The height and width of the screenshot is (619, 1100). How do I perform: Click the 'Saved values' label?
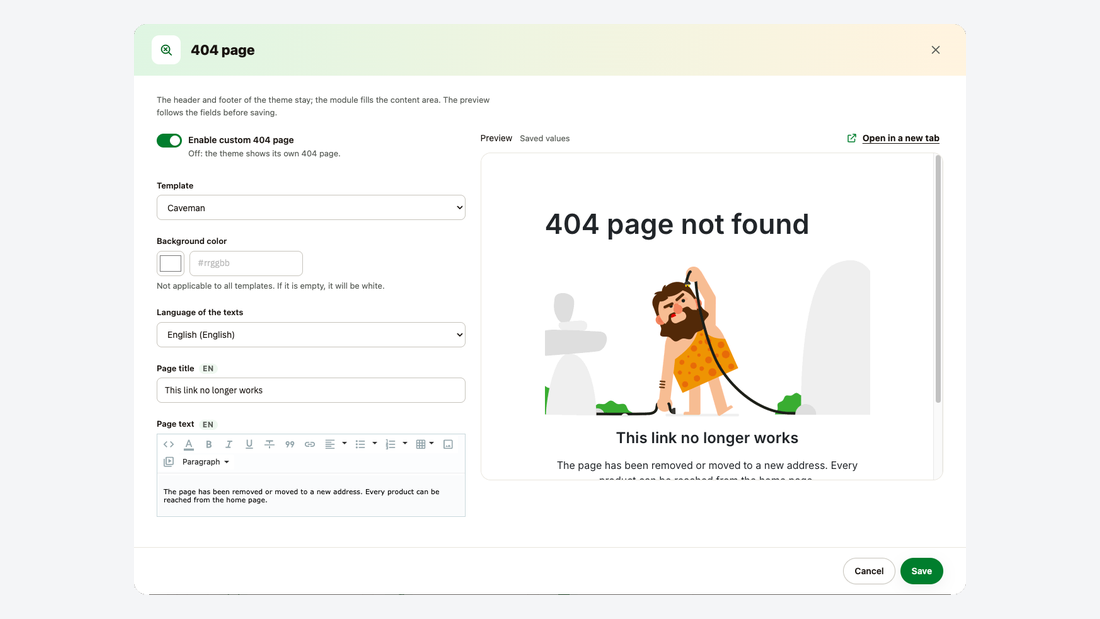tap(544, 138)
